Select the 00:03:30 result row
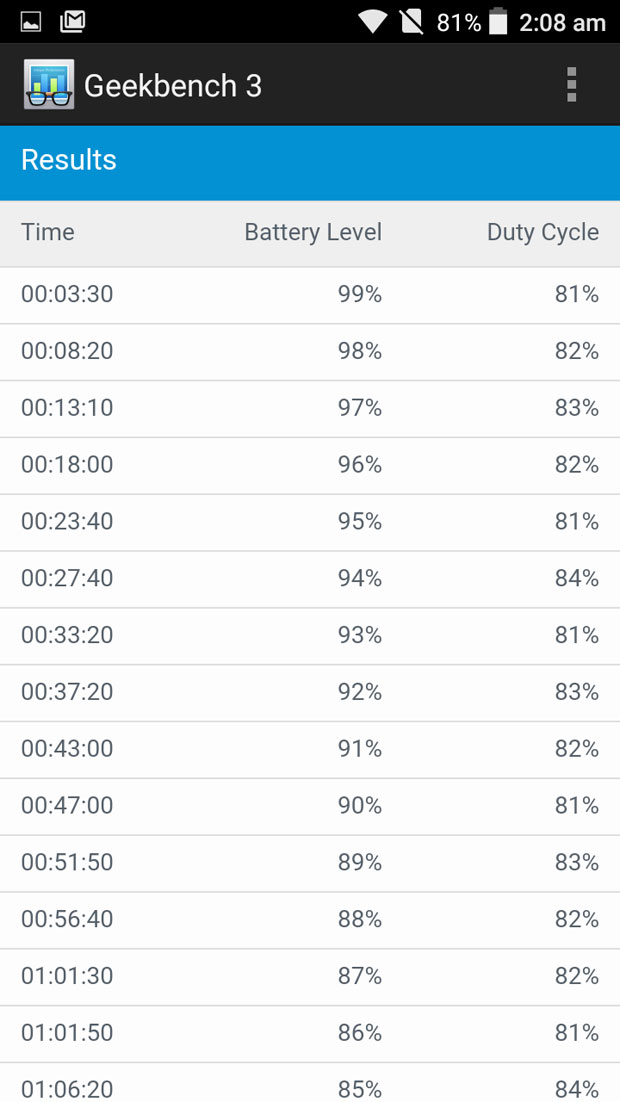The image size is (620, 1102). [310, 295]
